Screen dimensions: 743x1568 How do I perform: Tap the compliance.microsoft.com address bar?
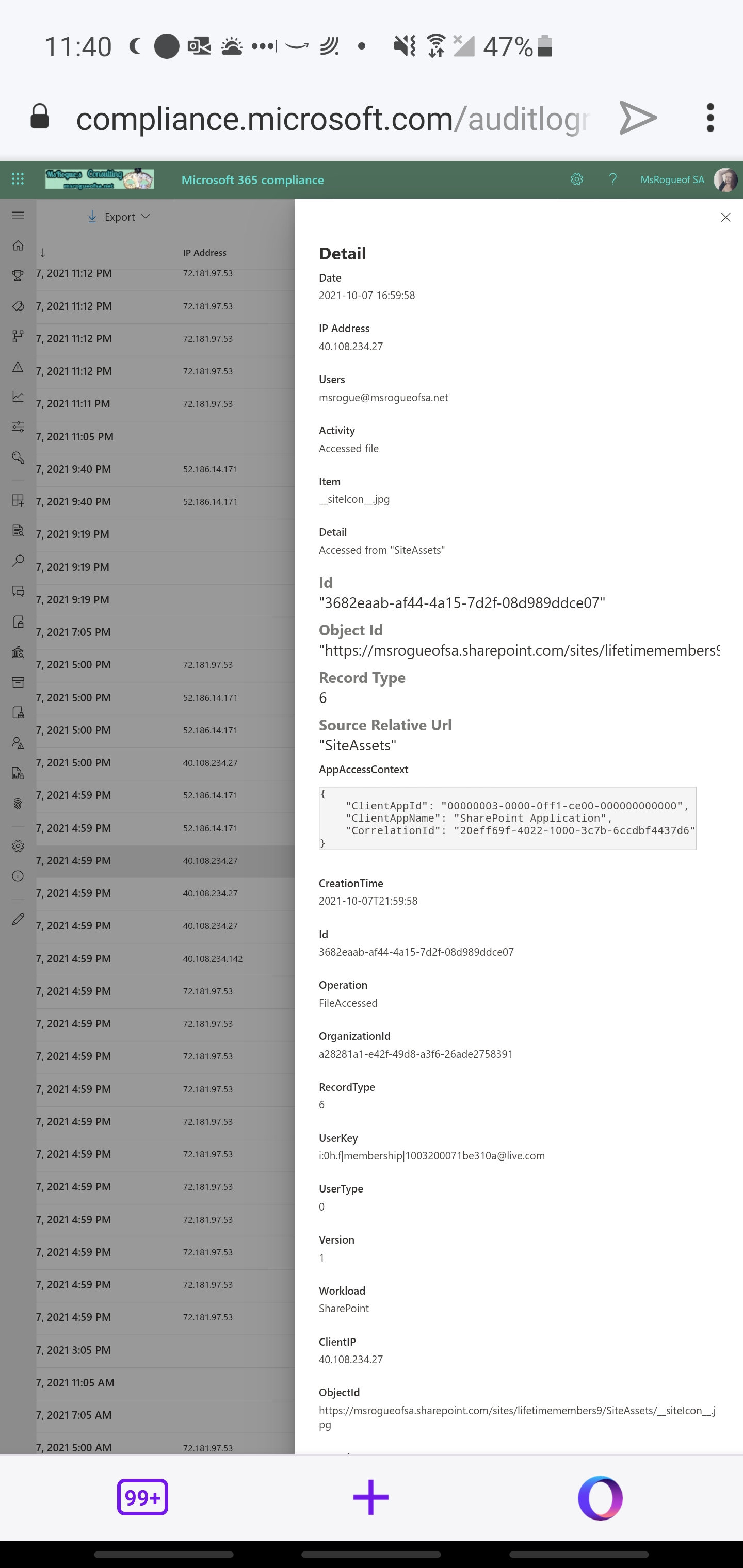point(332,118)
